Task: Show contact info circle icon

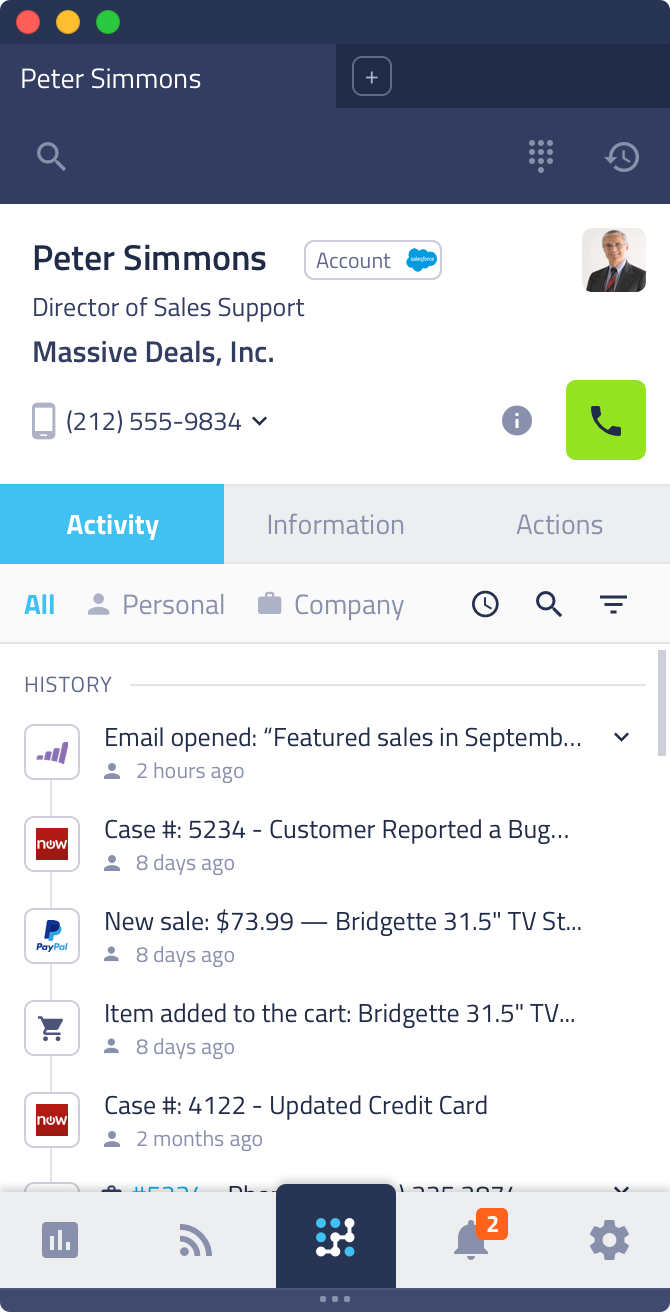Action: pos(516,421)
